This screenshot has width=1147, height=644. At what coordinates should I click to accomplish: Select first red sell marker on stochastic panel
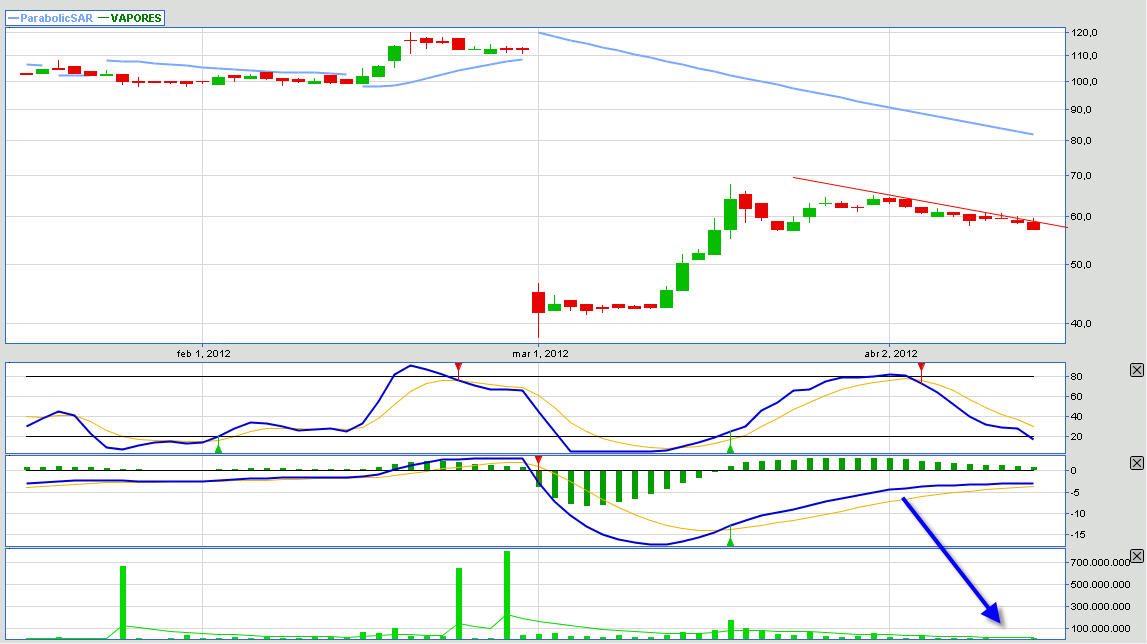pyautogui.click(x=458, y=370)
